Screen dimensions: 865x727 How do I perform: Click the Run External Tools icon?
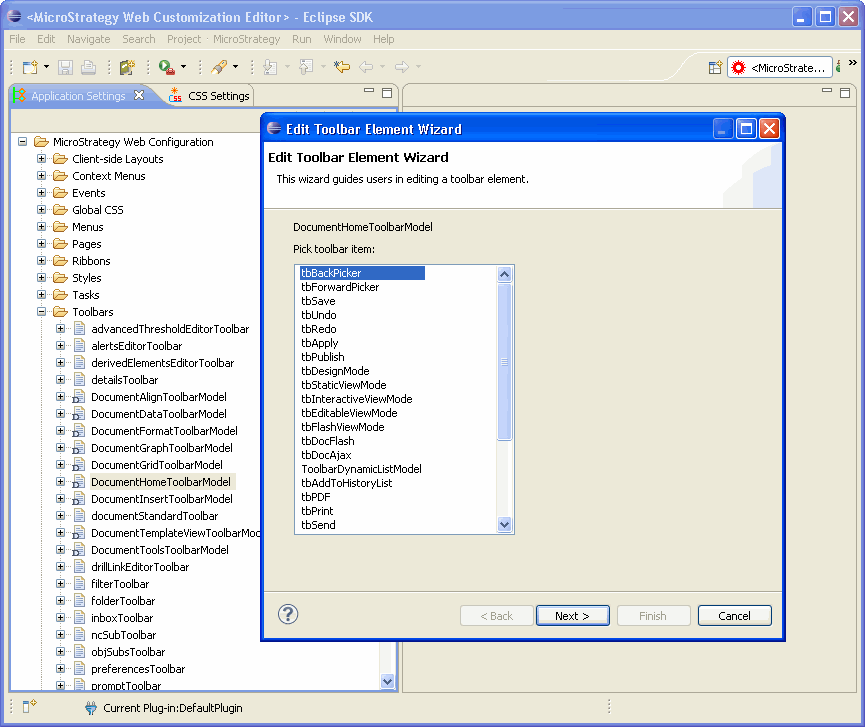[x=166, y=67]
